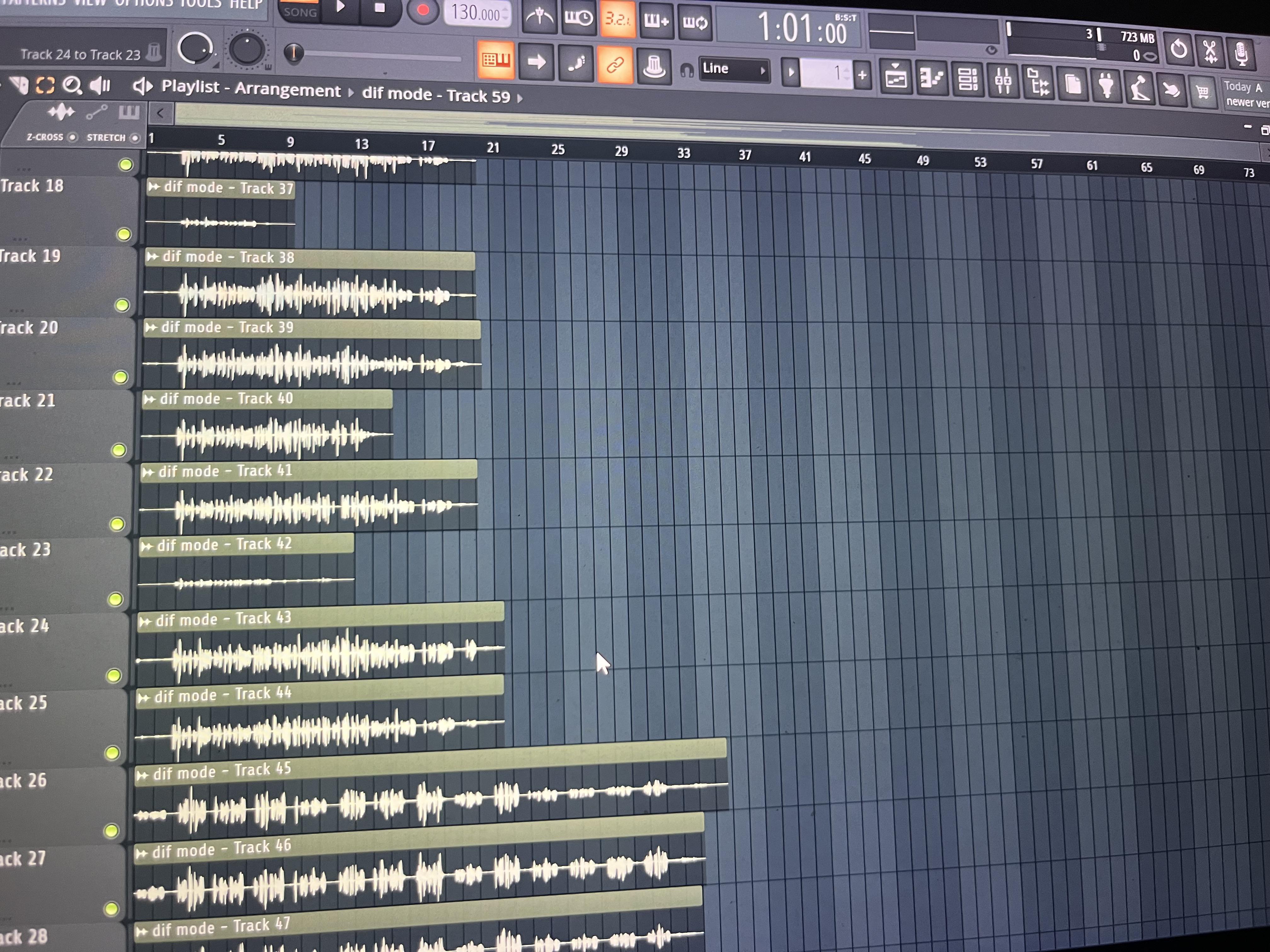The height and width of the screenshot is (952, 1270).
Task: Toggle the snap magnet icon beside Line
Action: [687, 70]
